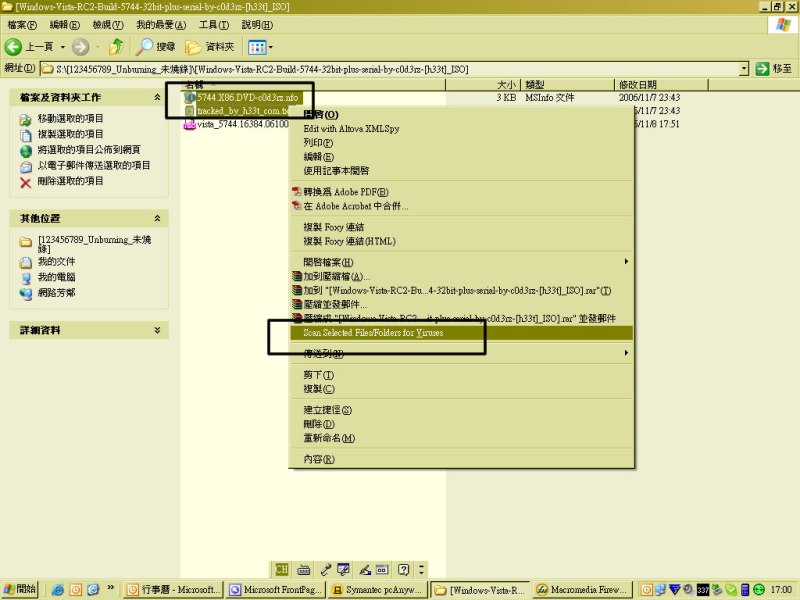Select 複製 Foxy 連結(HTML) entry
The height and width of the screenshot is (600, 800).
(x=461, y=241)
